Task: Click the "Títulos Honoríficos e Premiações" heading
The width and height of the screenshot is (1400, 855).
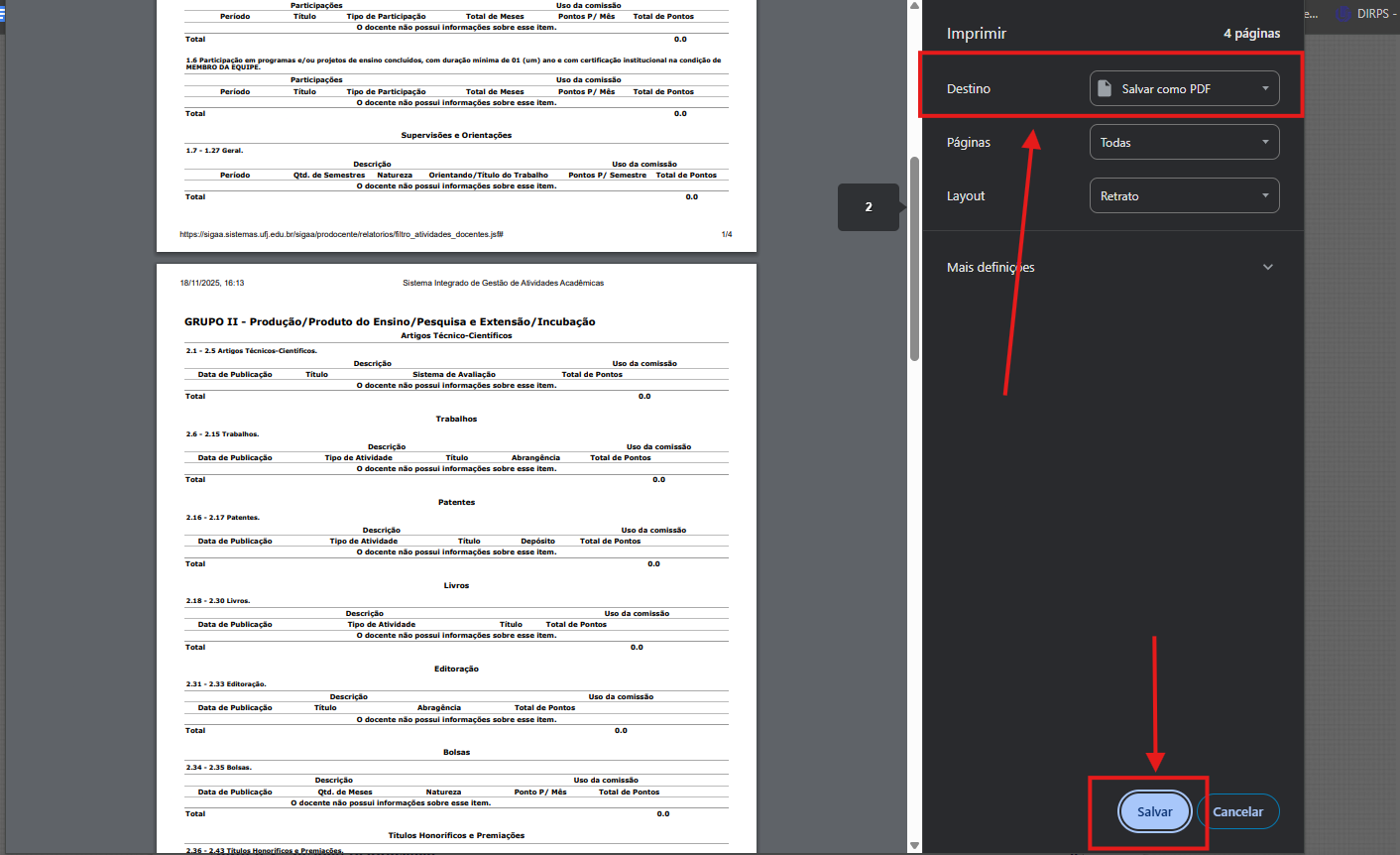Action: [456, 835]
